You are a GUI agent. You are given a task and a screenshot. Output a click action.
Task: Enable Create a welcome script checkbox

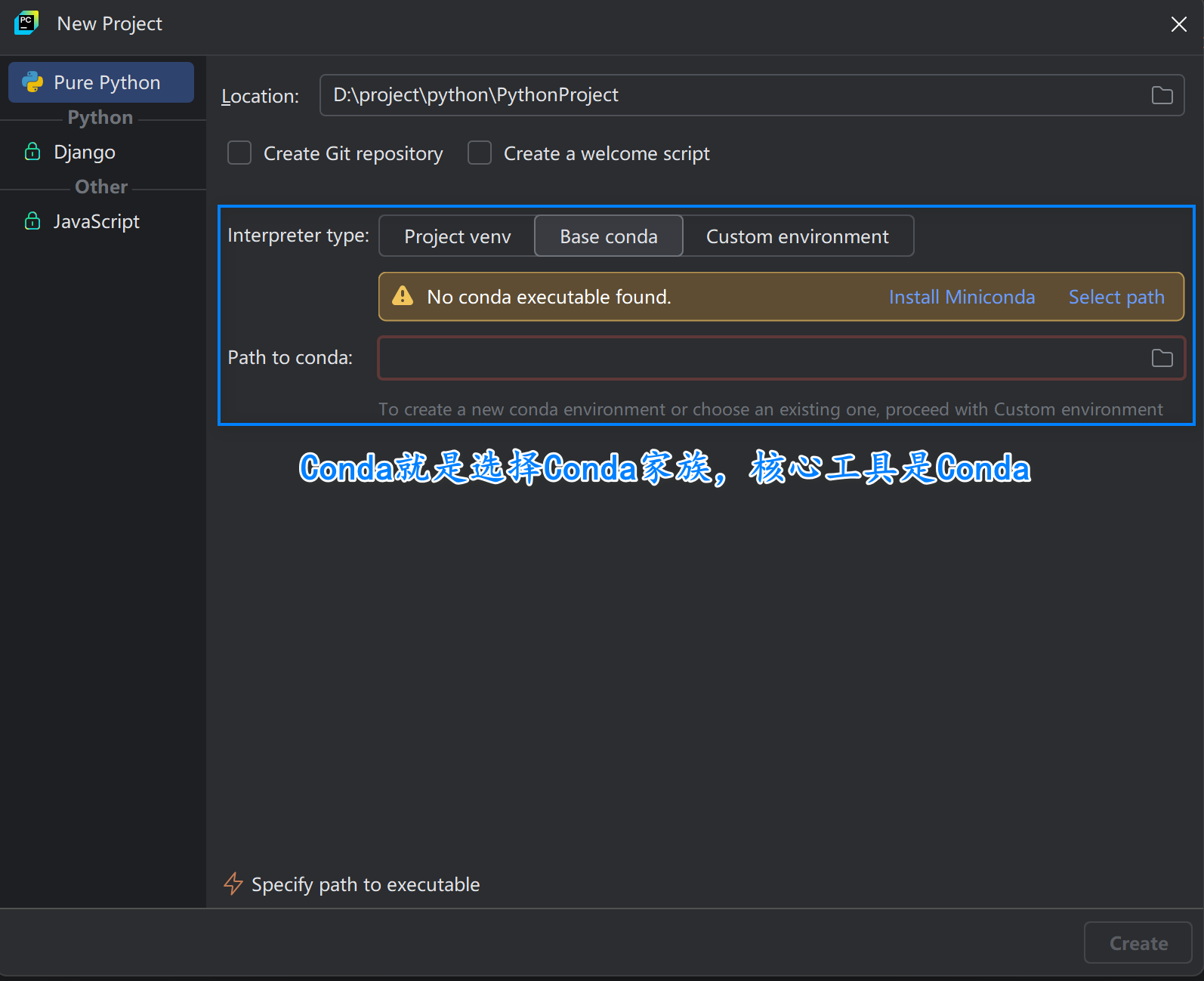[480, 153]
